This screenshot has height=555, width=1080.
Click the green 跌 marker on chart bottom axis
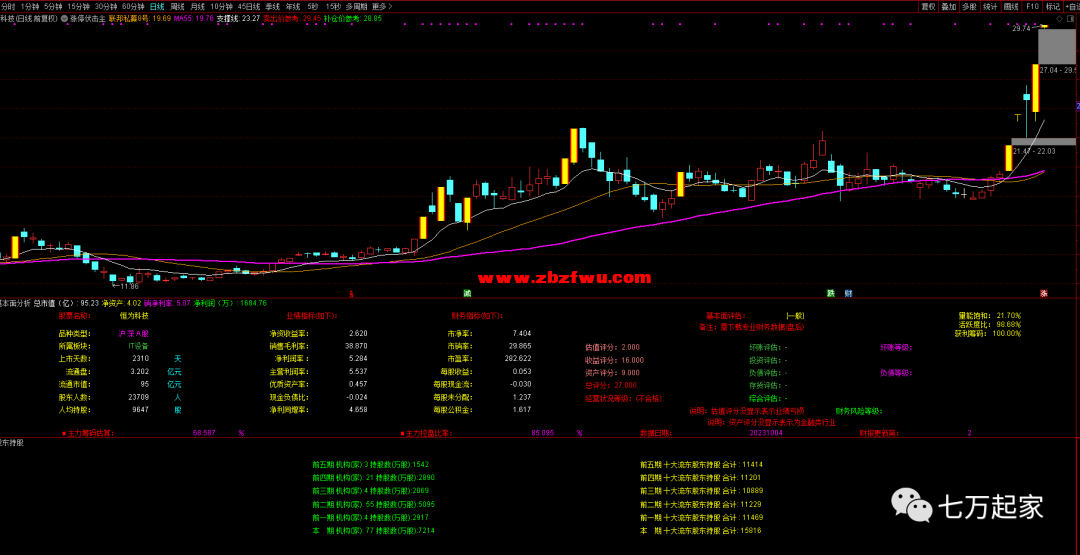(x=830, y=293)
